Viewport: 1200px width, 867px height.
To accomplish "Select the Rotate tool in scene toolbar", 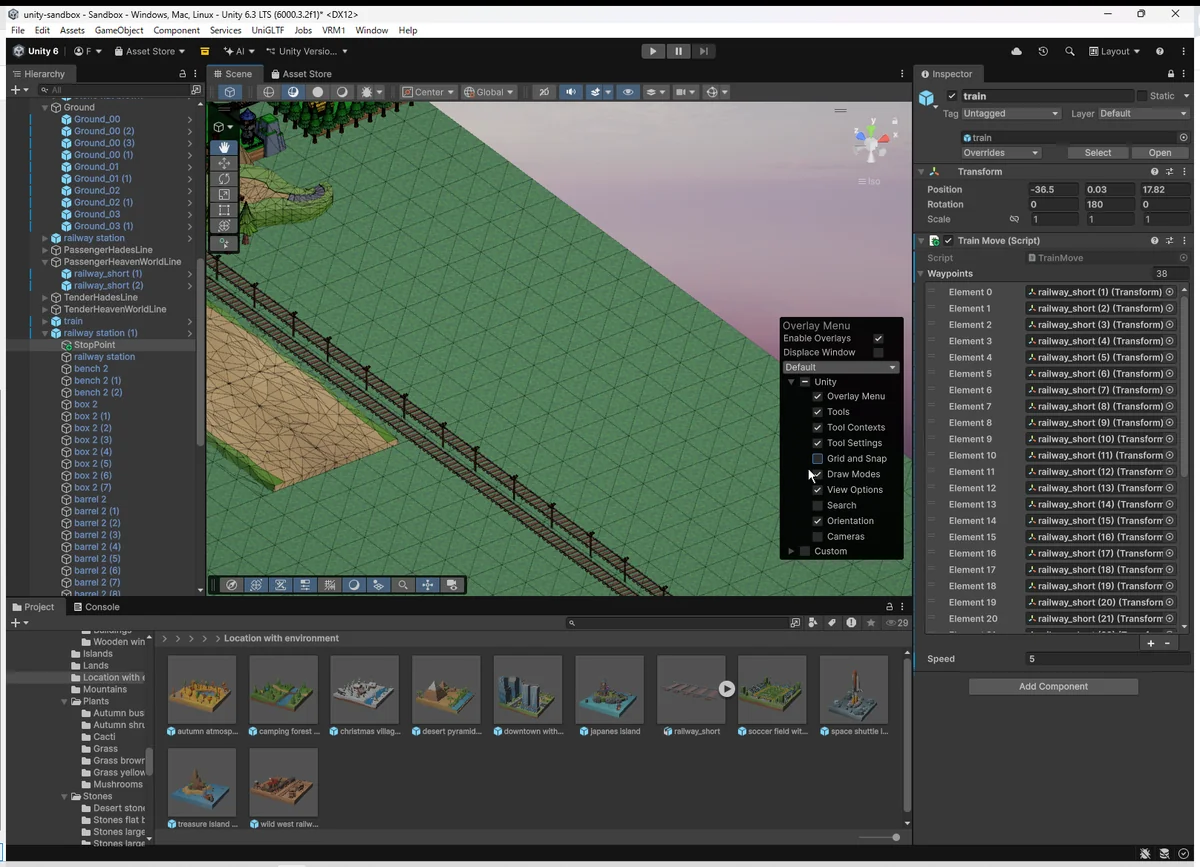I will click(224, 179).
